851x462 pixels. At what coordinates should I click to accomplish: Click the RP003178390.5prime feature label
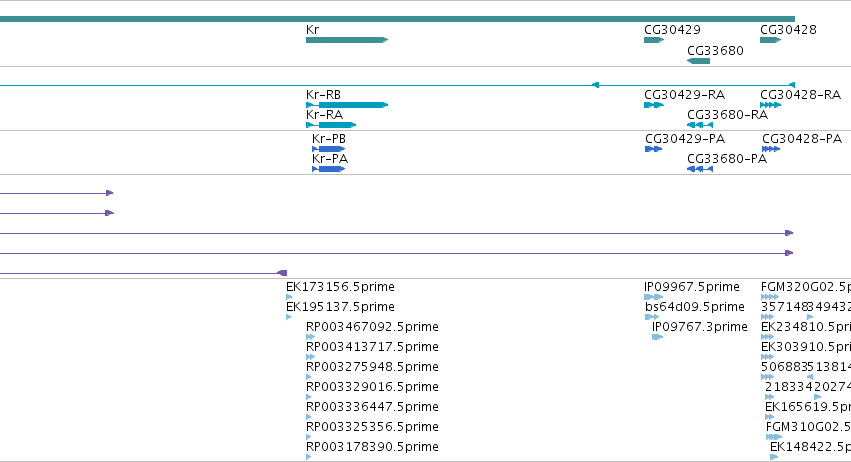click(x=372, y=447)
